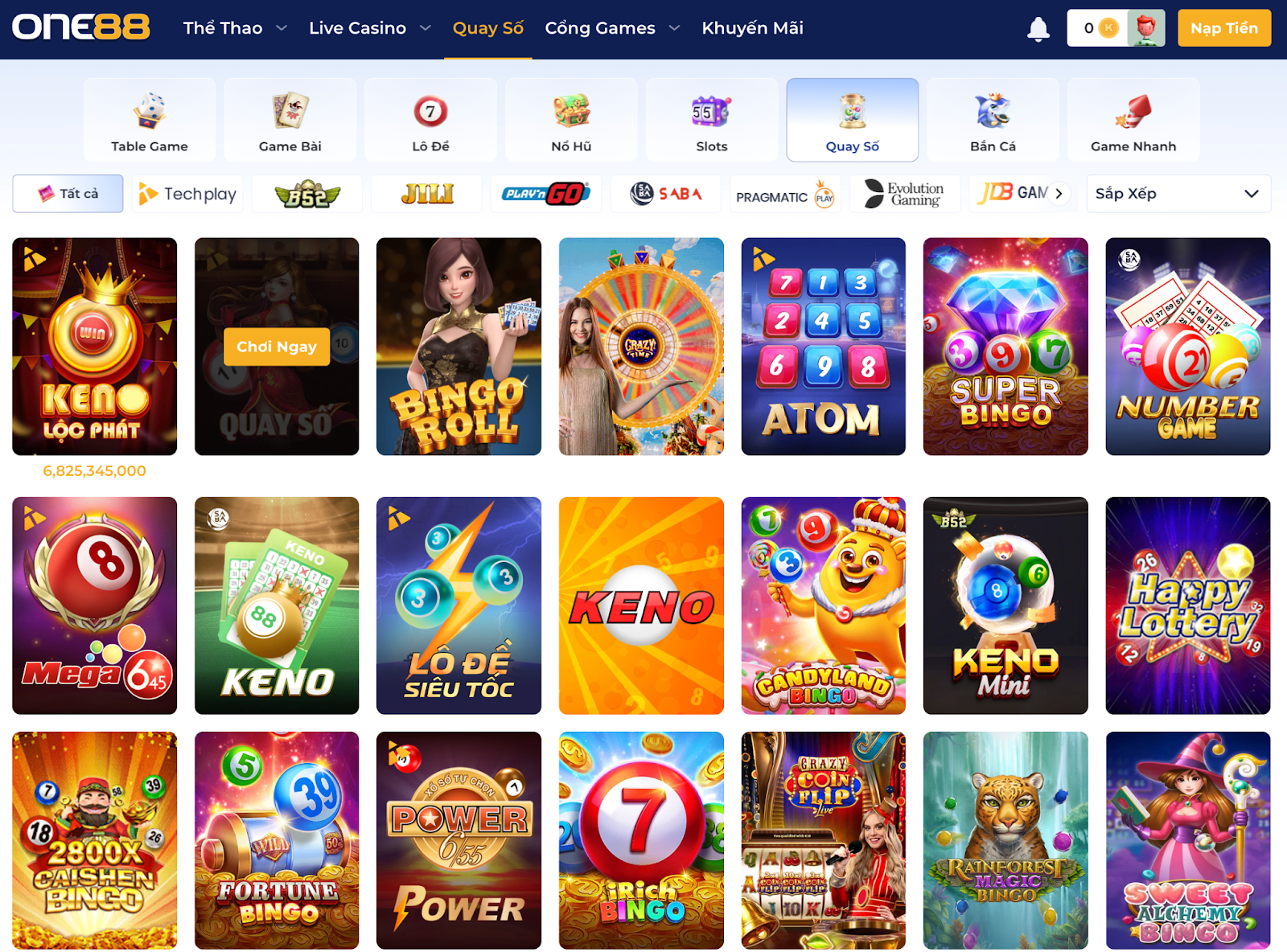Open the Bắn Cá fishing category
This screenshot has height=952, width=1287.
[993, 120]
